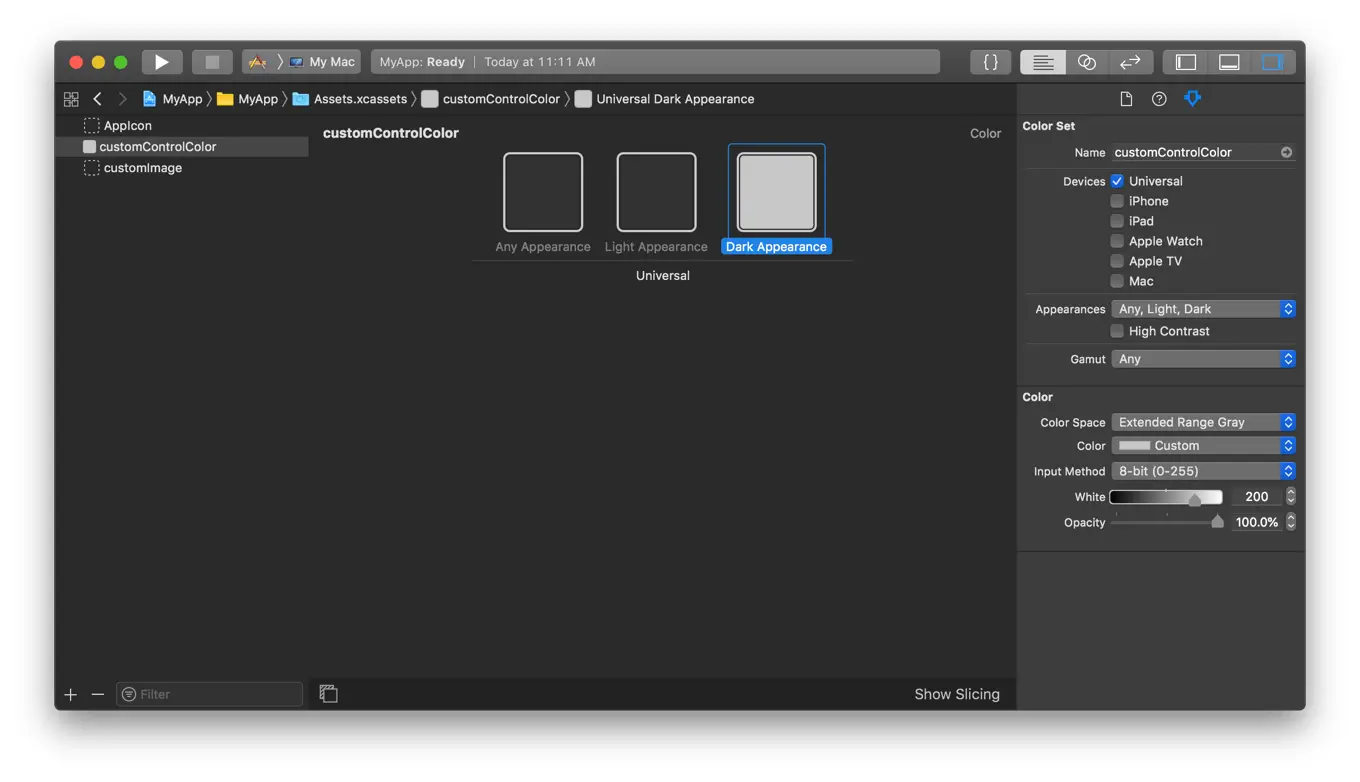
Task: Toggle the Navigator panel
Action: 1186,62
